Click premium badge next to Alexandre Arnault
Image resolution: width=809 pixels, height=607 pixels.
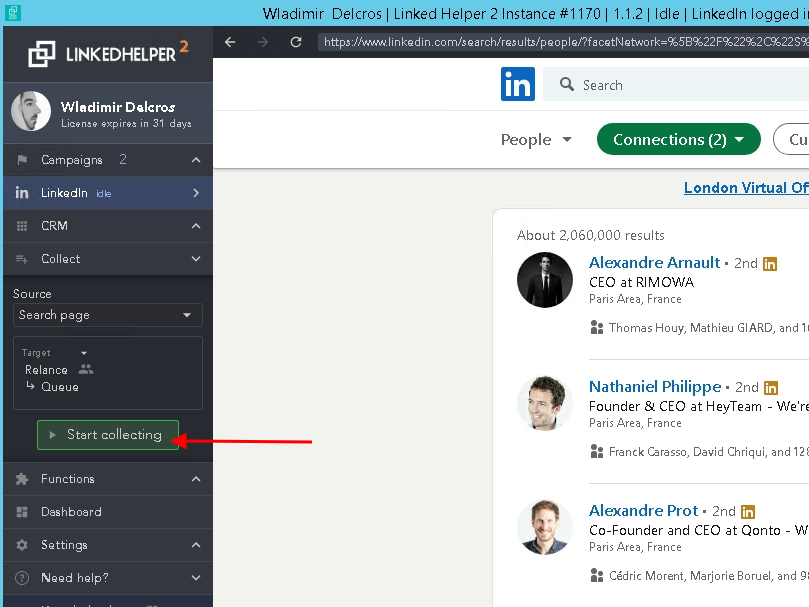pyautogui.click(x=770, y=264)
